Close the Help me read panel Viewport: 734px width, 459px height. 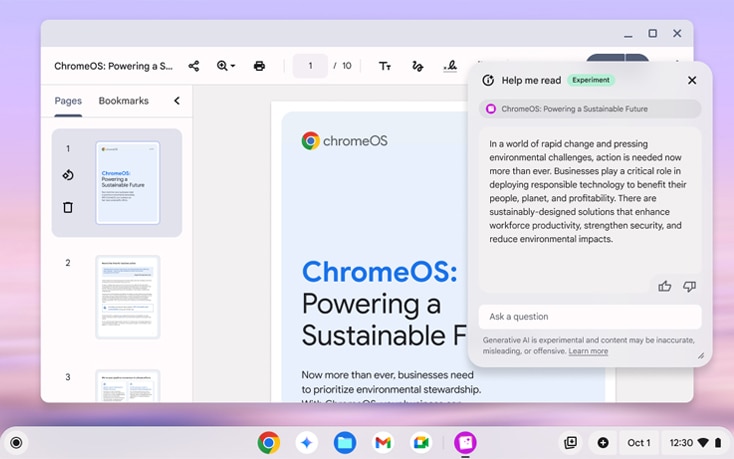pyautogui.click(x=692, y=80)
